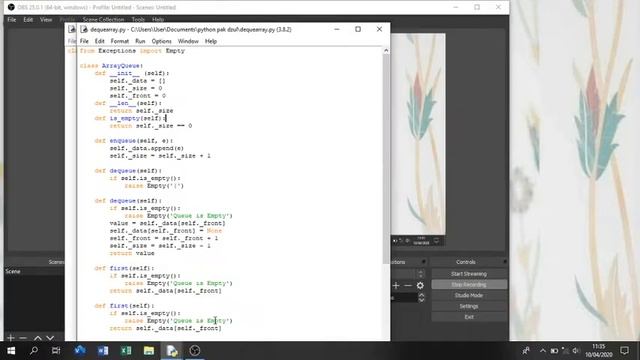Open the File menu in the IDLE editor
This screenshot has height=360, width=640.
(84, 41)
